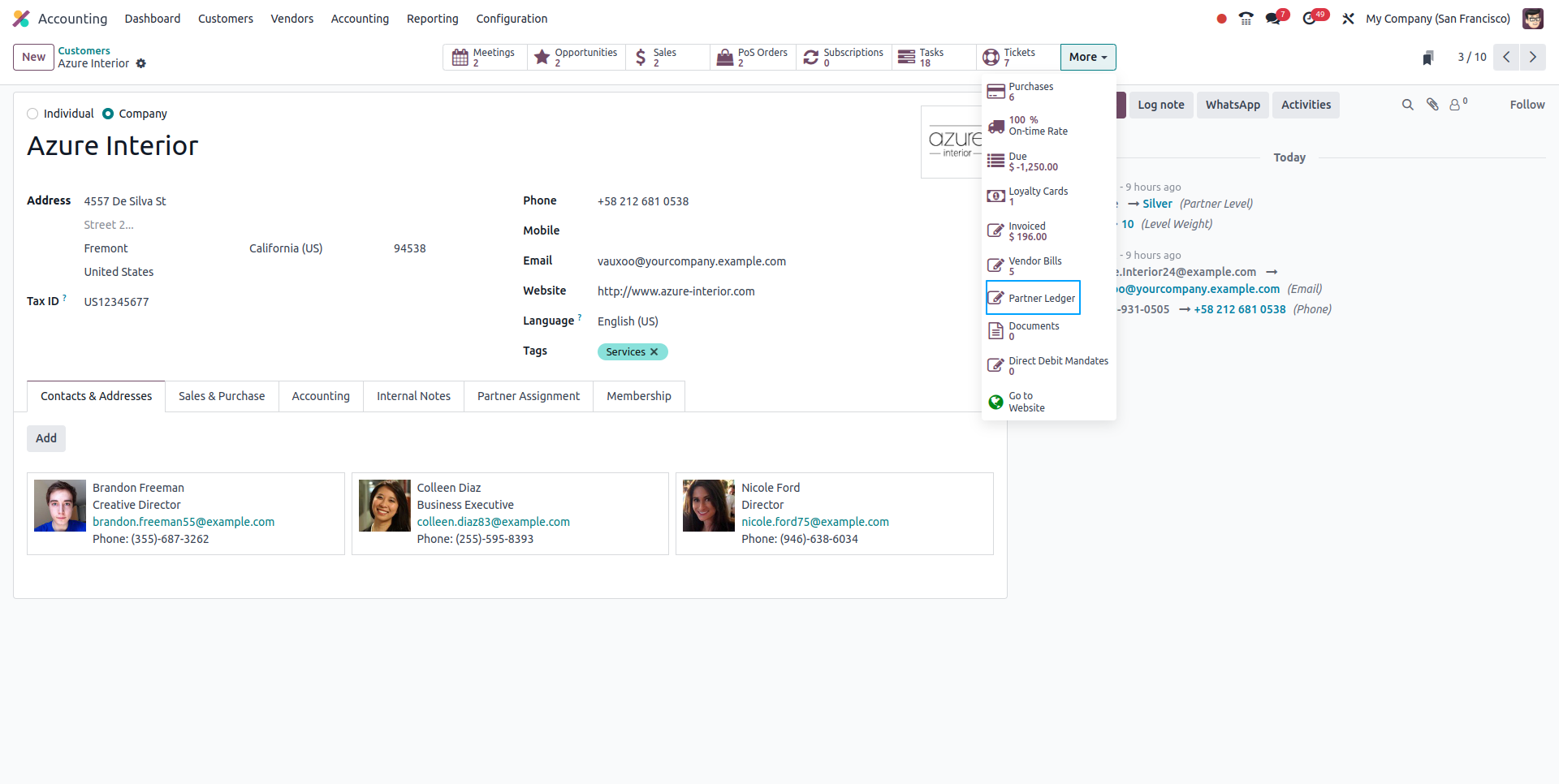Switch to the Accounting form tab
Screen dimensions: 1559x784
tap(321, 396)
